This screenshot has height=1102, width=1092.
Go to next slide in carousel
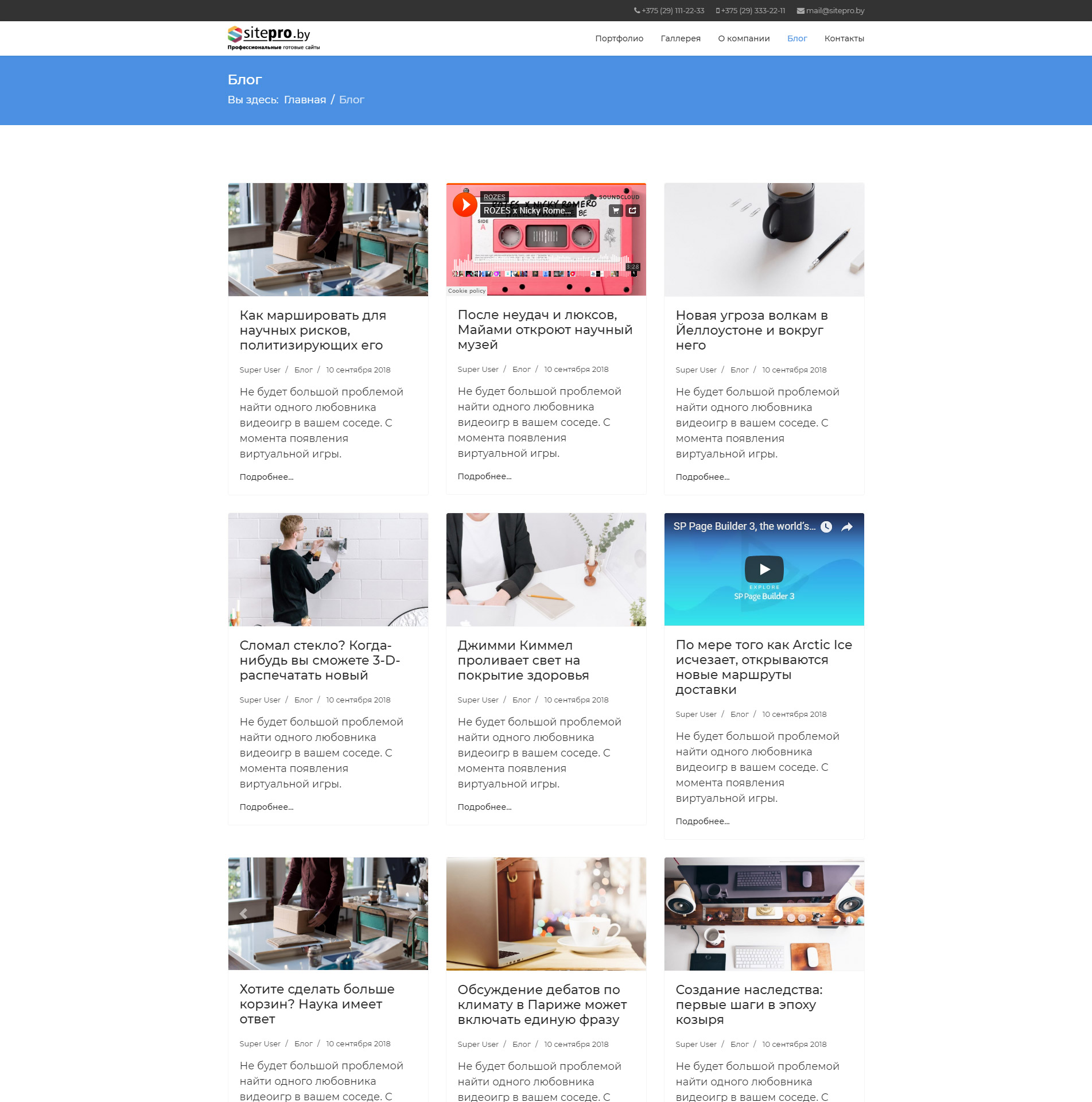pyautogui.click(x=413, y=913)
